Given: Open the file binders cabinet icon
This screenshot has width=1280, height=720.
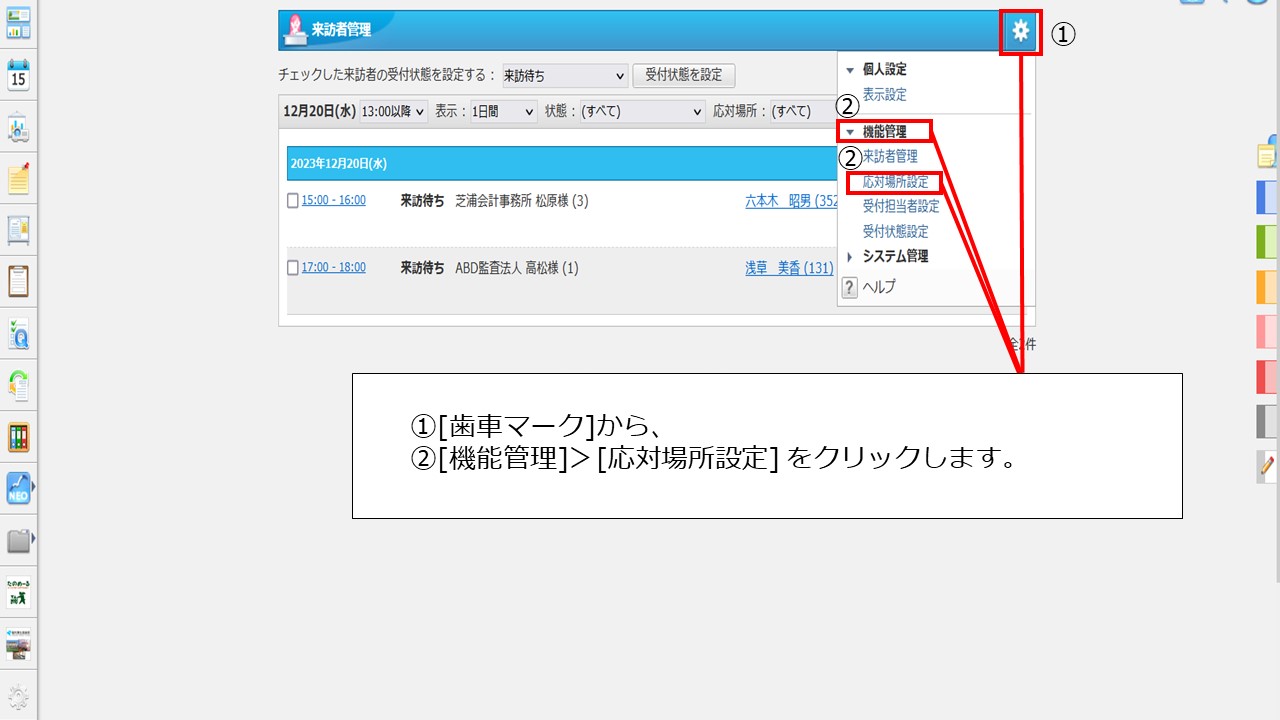Looking at the screenshot, I should click(18, 437).
